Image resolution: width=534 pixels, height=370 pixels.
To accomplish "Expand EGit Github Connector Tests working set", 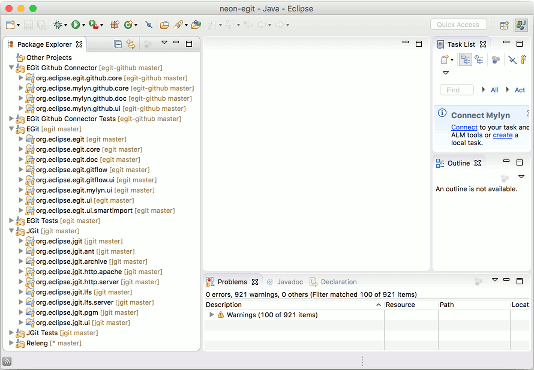I will point(11,119).
